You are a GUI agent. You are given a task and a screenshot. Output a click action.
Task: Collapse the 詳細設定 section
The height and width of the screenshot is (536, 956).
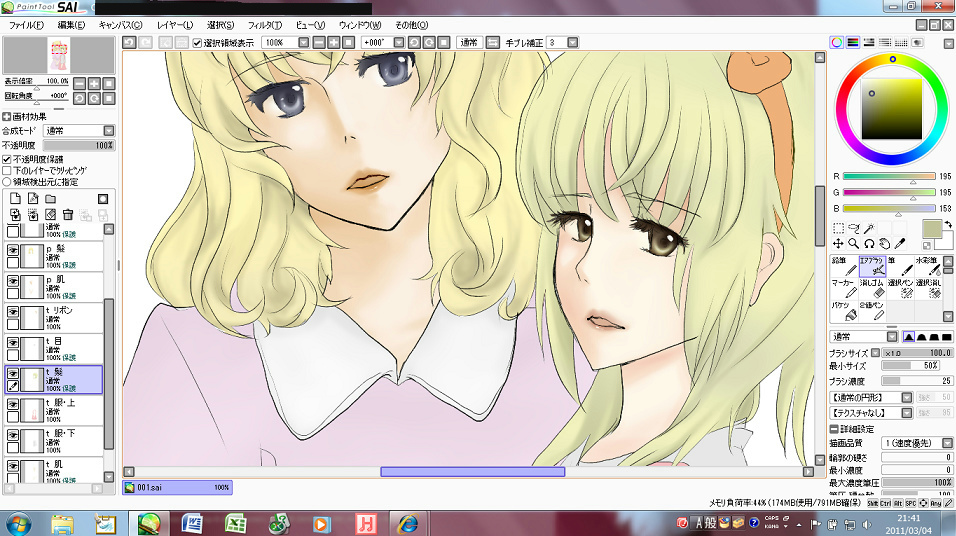point(834,429)
